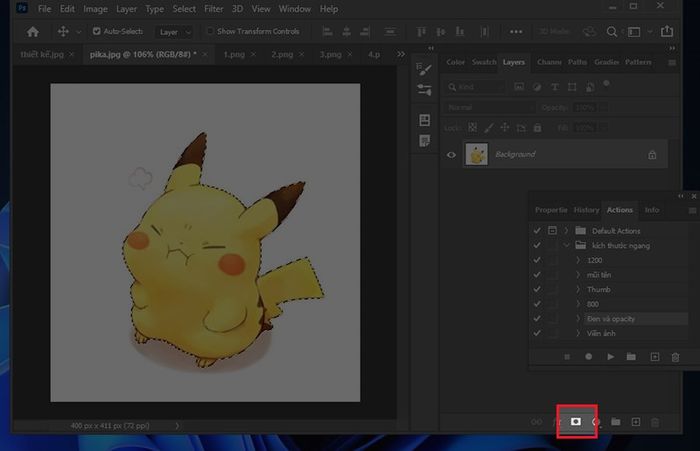Hide the Background layer with eye icon
Screen dimensions: 700x451
[x=451, y=155]
